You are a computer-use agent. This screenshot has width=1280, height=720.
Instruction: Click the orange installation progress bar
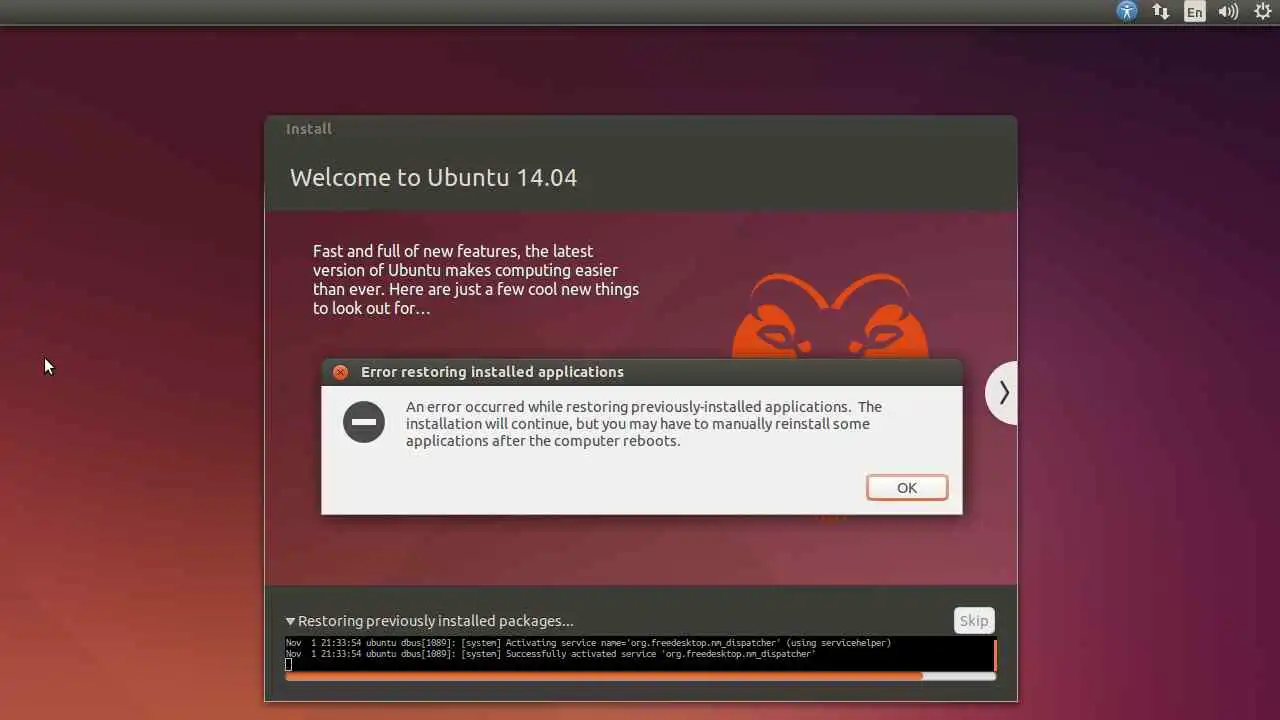point(640,676)
